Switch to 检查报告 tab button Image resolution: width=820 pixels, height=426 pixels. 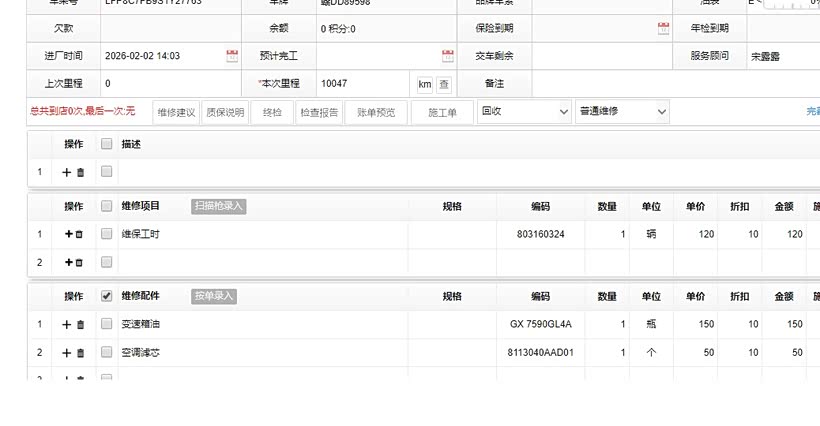pos(319,113)
